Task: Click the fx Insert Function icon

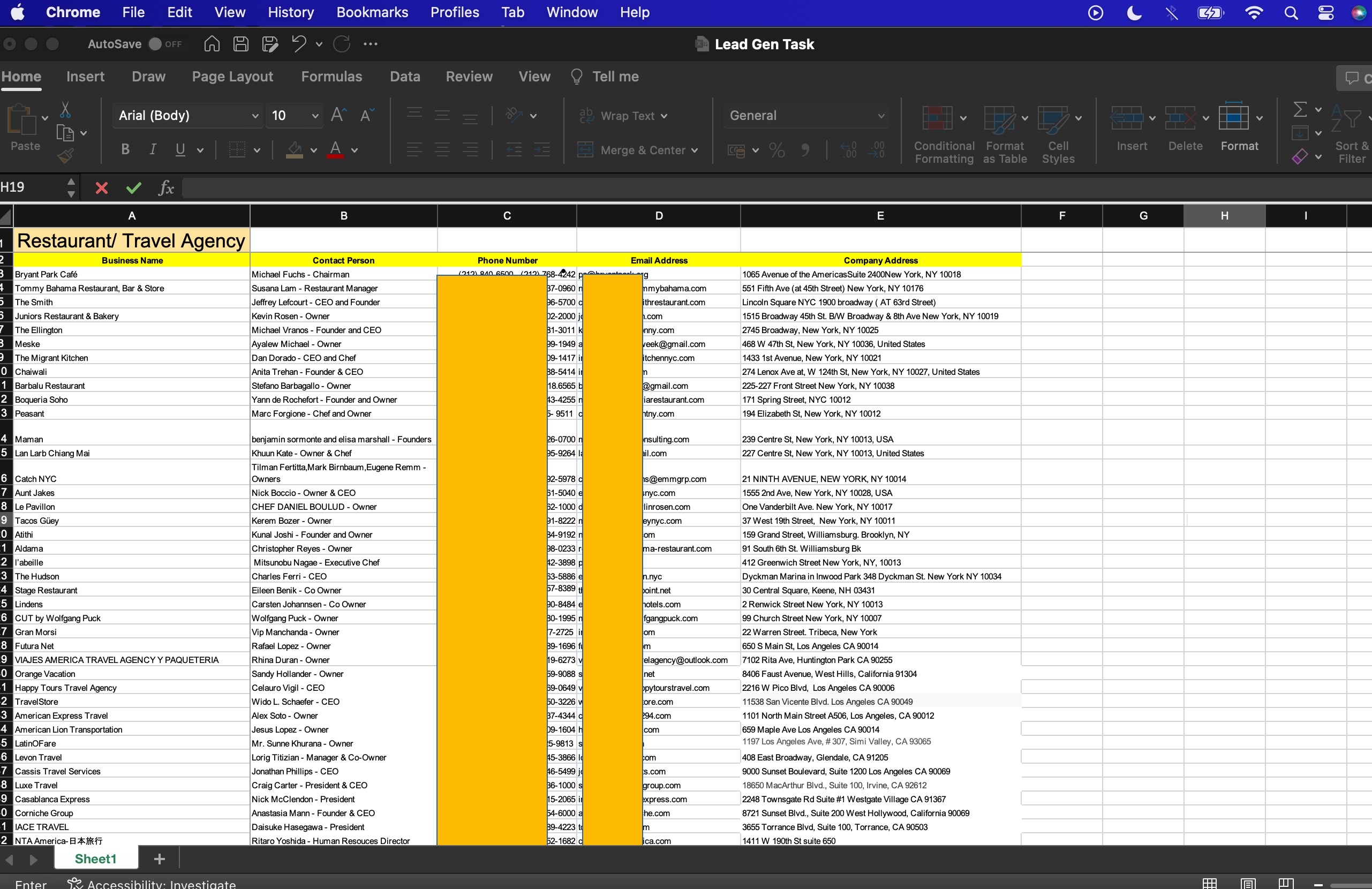Action: point(166,188)
